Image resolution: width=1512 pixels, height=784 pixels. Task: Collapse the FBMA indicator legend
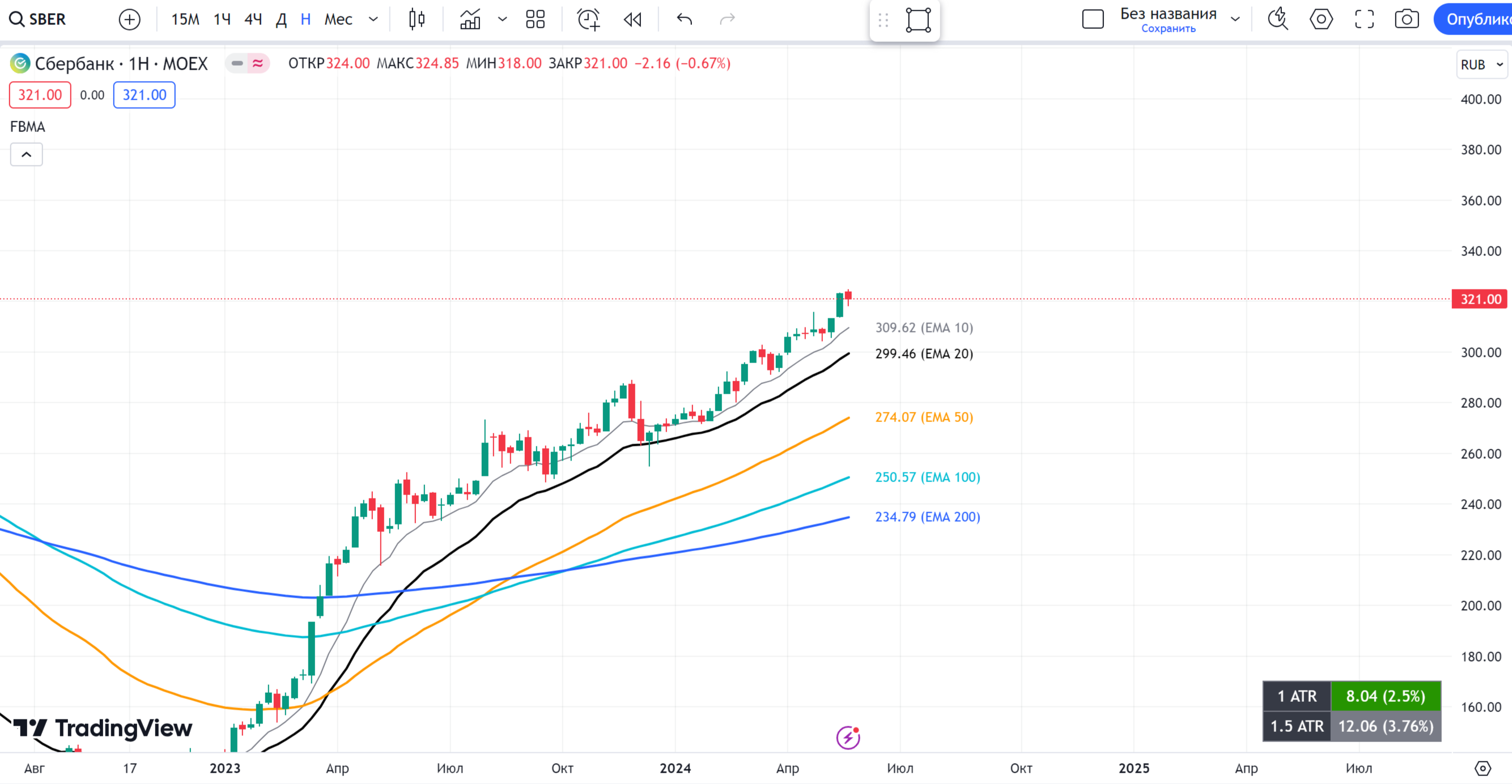point(27,155)
